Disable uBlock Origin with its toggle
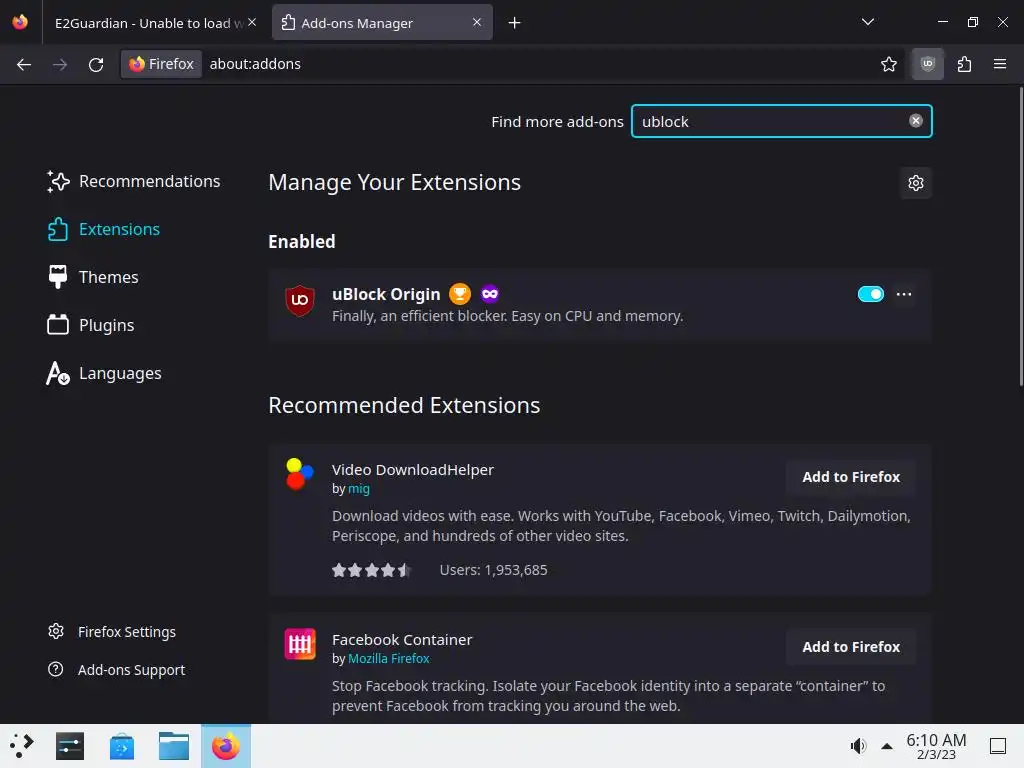Screen dimensions: 1024x768 (871, 294)
